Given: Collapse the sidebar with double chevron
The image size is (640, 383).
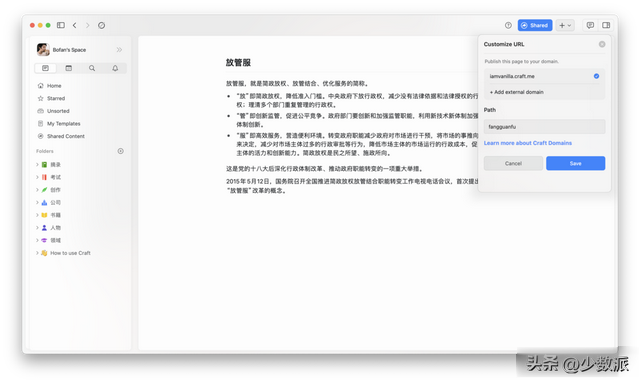Looking at the screenshot, I should coord(119,50).
